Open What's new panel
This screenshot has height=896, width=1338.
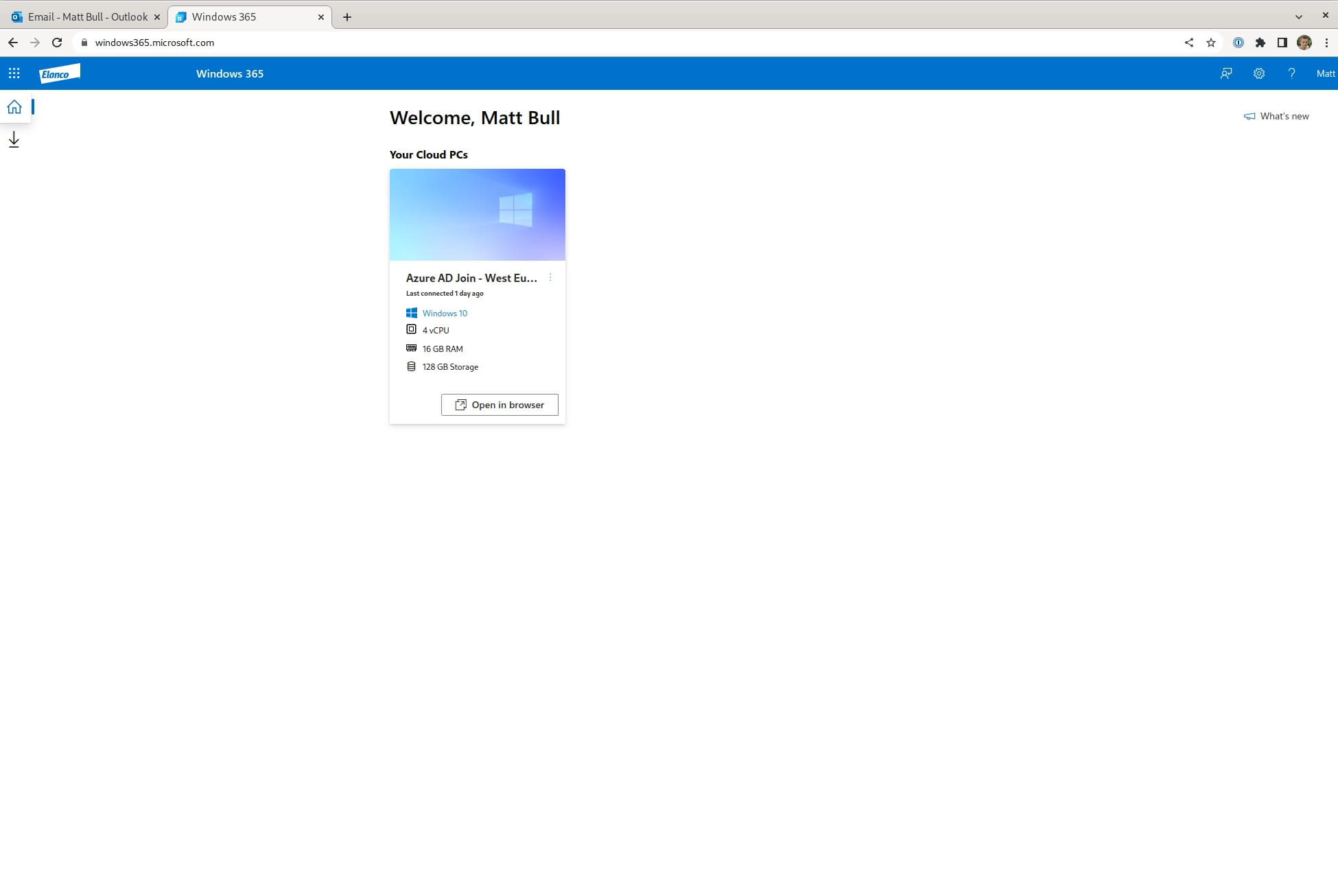pyautogui.click(x=1276, y=116)
